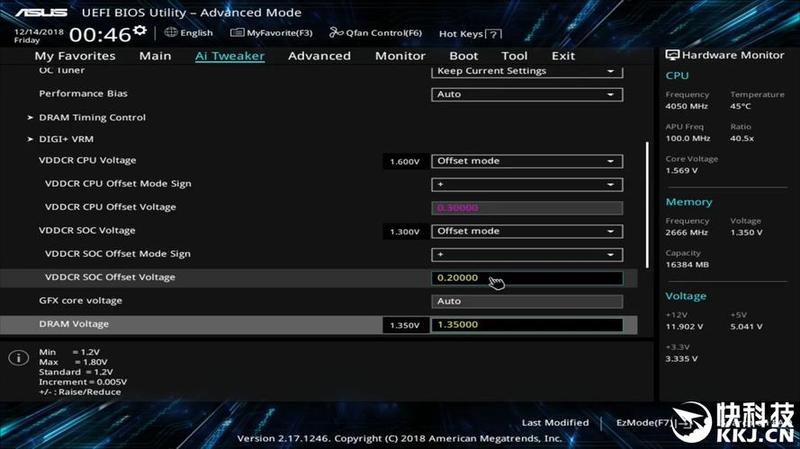Viewport: 800px width, 449px height.
Task: Click the 5.041 V reading
Action: [746, 327]
